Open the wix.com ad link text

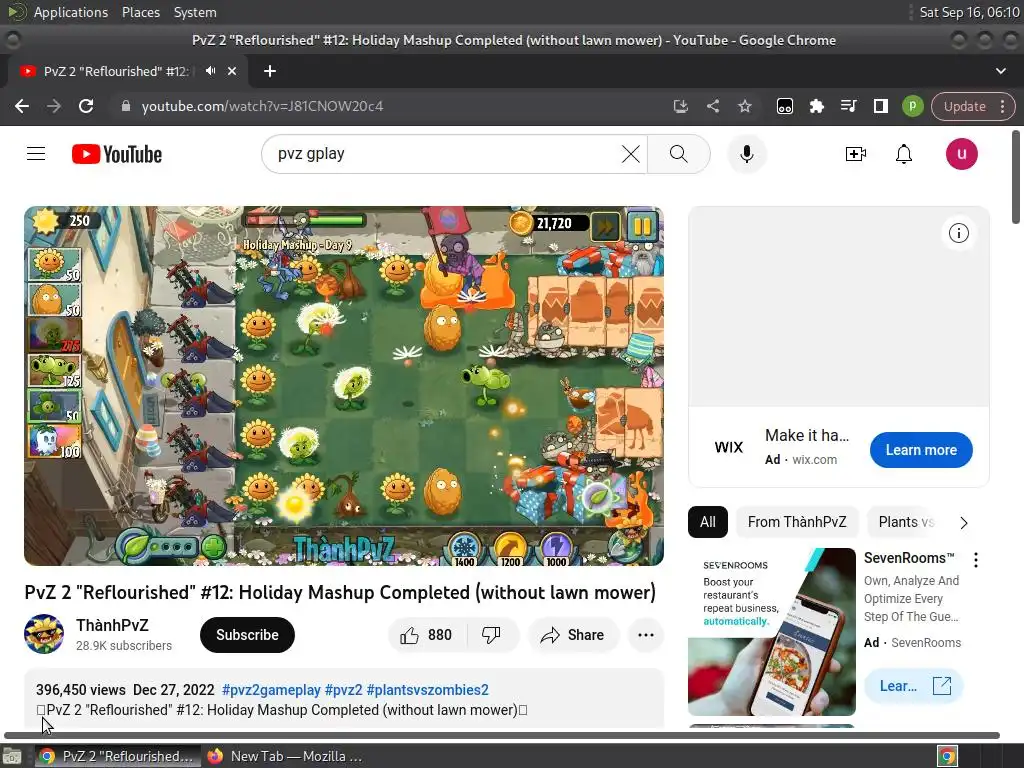814,460
